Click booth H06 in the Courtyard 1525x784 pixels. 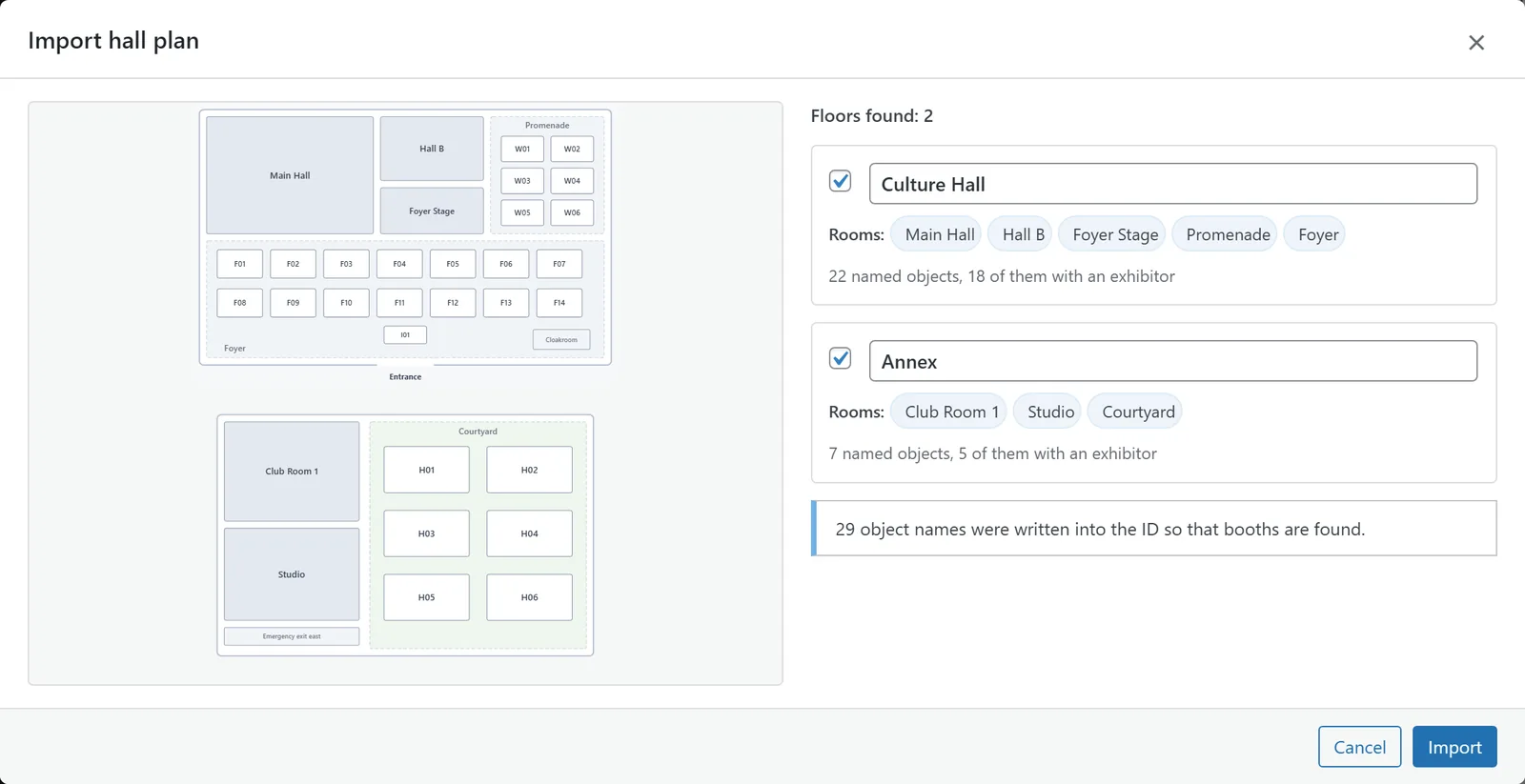coord(530,597)
